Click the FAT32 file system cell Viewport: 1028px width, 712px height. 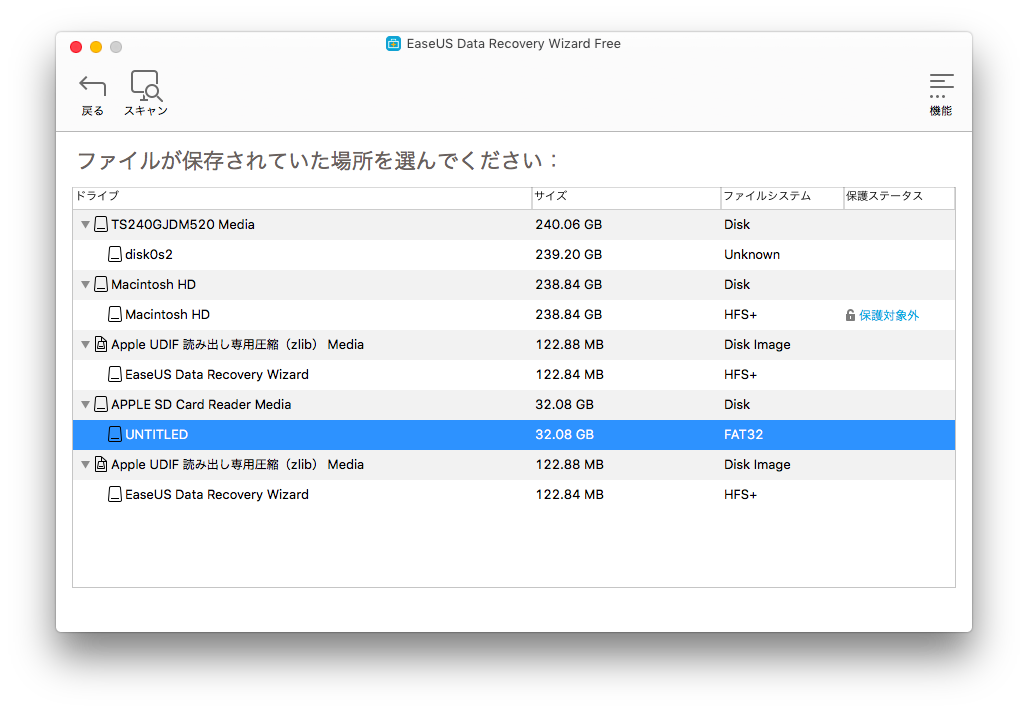click(743, 434)
